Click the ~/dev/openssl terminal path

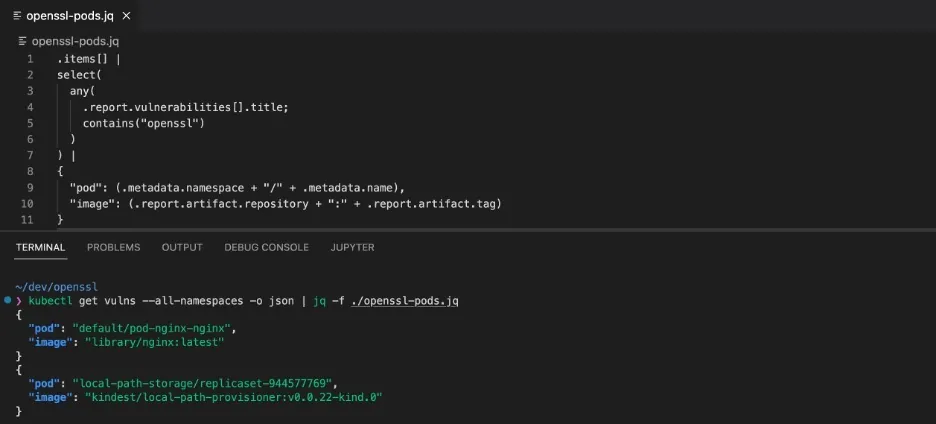tap(56, 287)
